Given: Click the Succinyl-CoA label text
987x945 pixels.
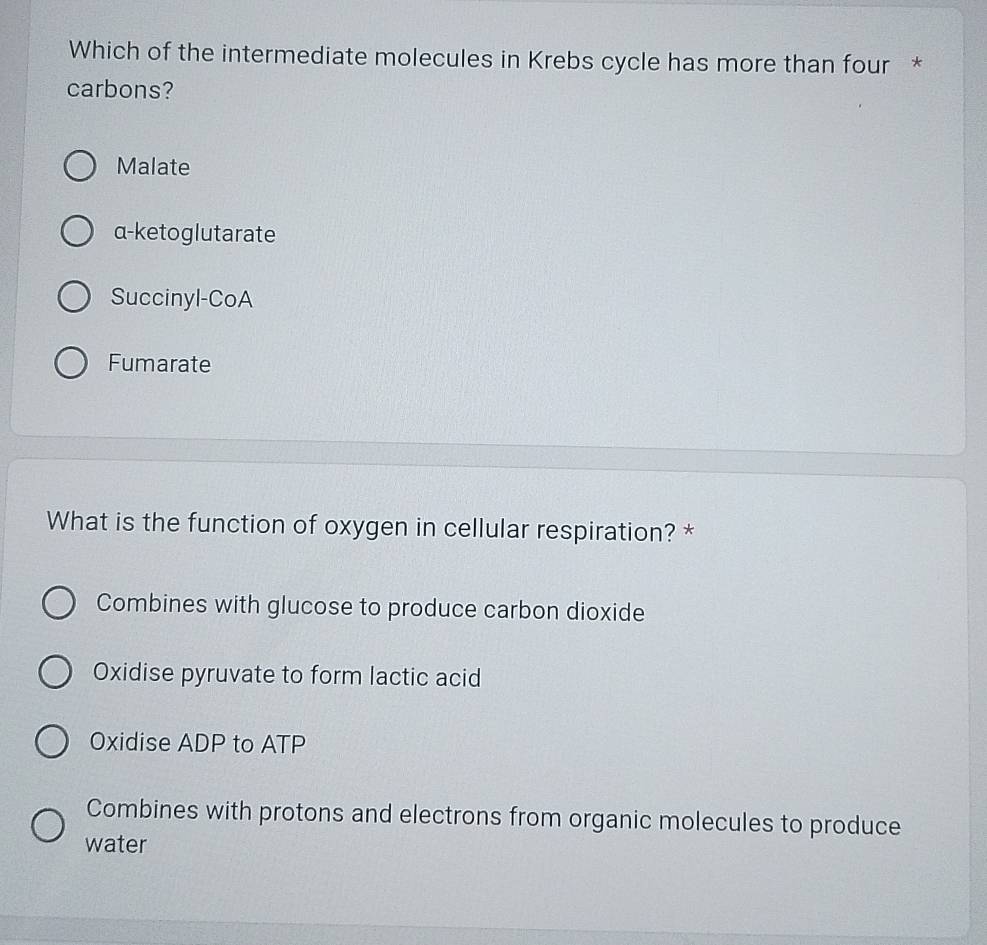Looking at the screenshot, I should 183,299.
